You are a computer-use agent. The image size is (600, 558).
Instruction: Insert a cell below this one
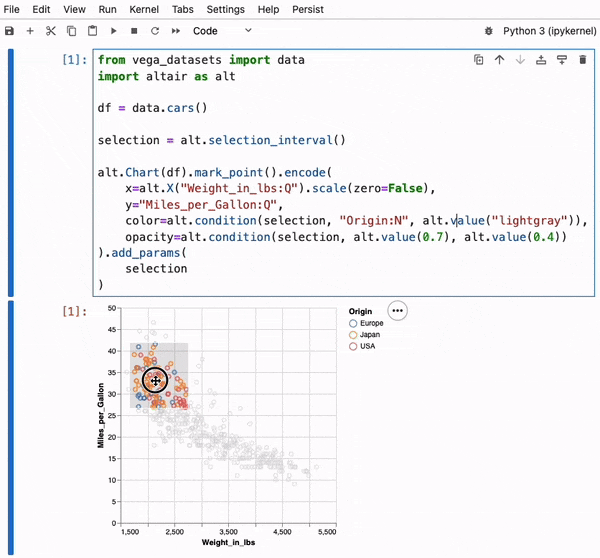(x=562, y=60)
